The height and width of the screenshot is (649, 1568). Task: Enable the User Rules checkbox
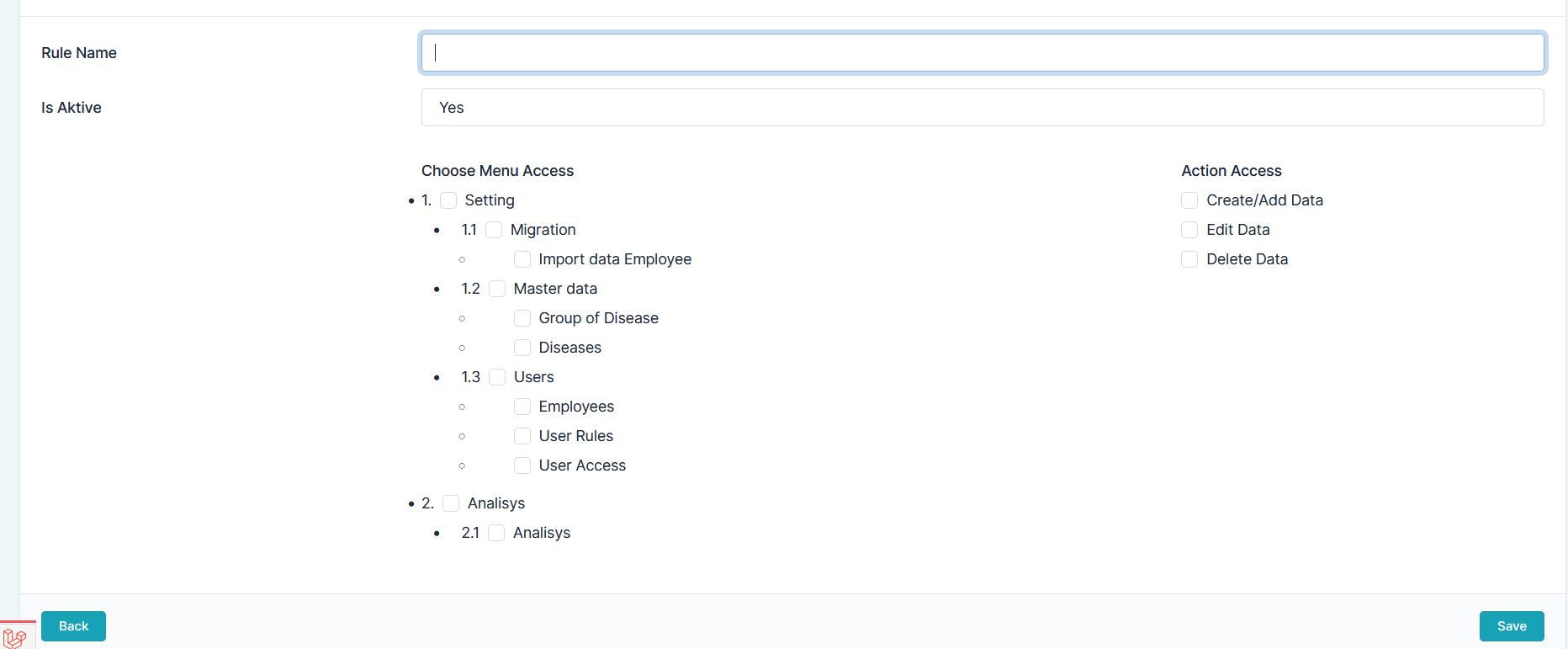[x=522, y=436]
